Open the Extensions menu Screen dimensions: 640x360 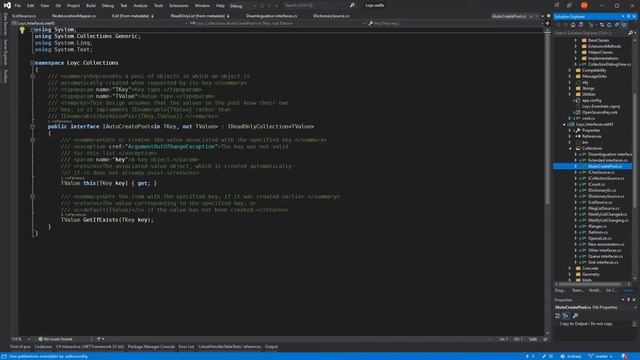(x=179, y=6)
